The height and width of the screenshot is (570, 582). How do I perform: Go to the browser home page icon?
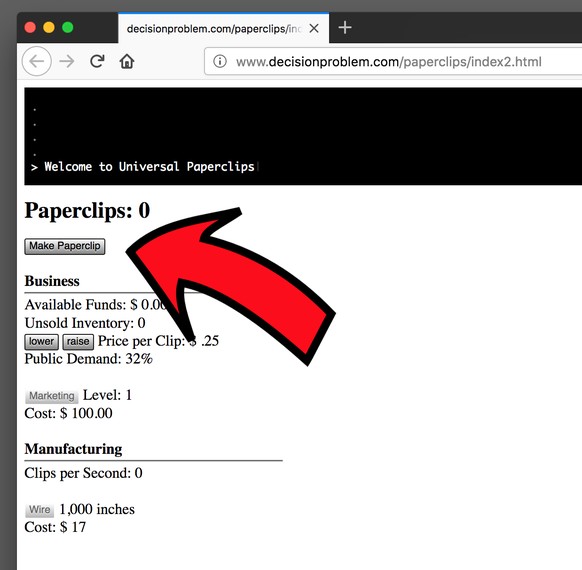point(127,61)
